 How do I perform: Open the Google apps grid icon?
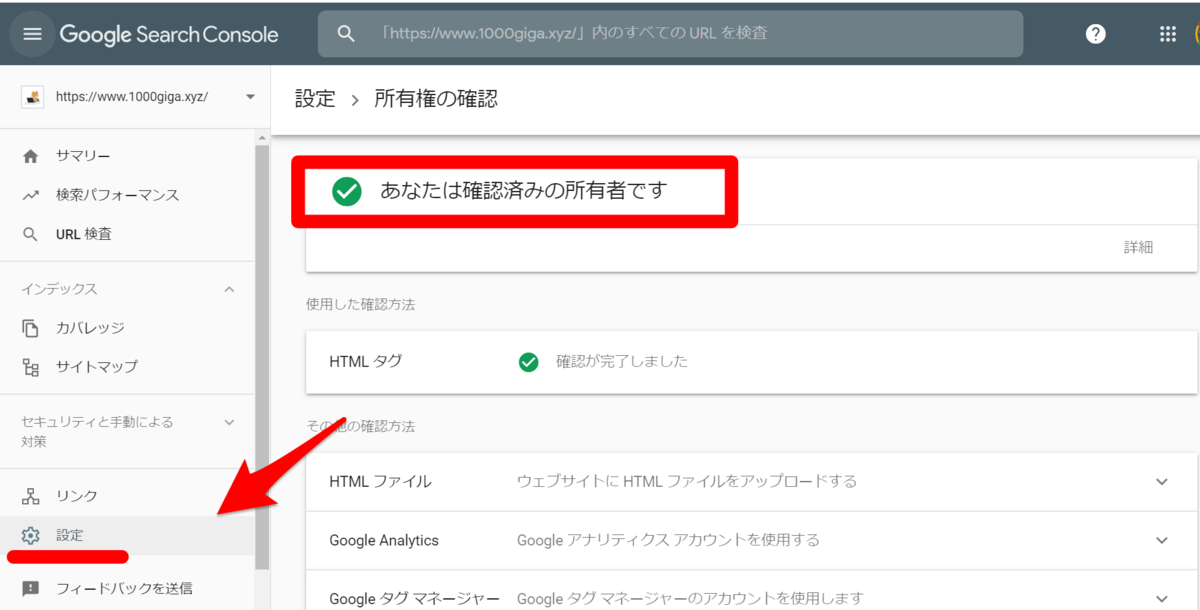pos(1168,34)
